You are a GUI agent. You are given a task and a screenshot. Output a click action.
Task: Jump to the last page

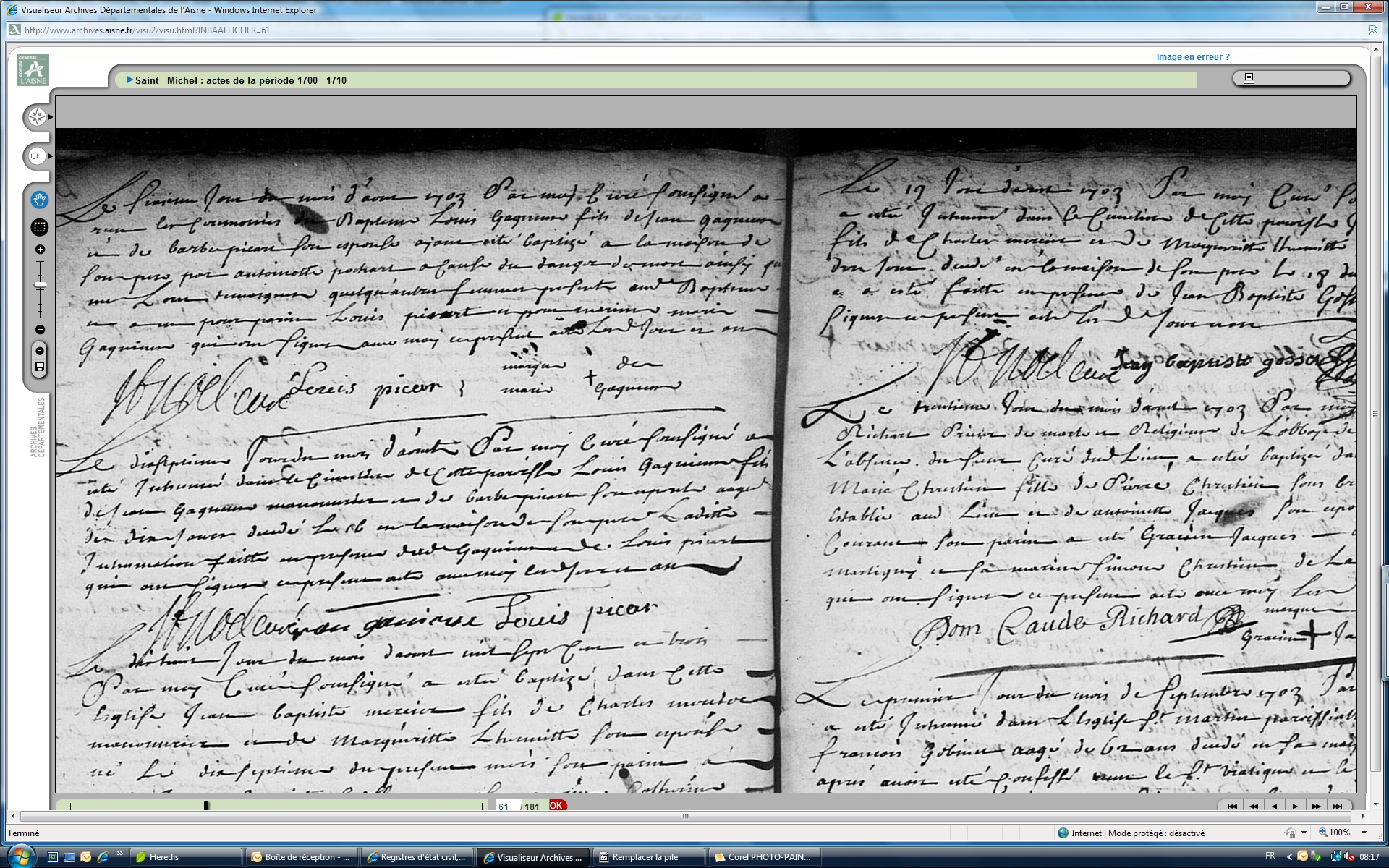pos(1337,807)
